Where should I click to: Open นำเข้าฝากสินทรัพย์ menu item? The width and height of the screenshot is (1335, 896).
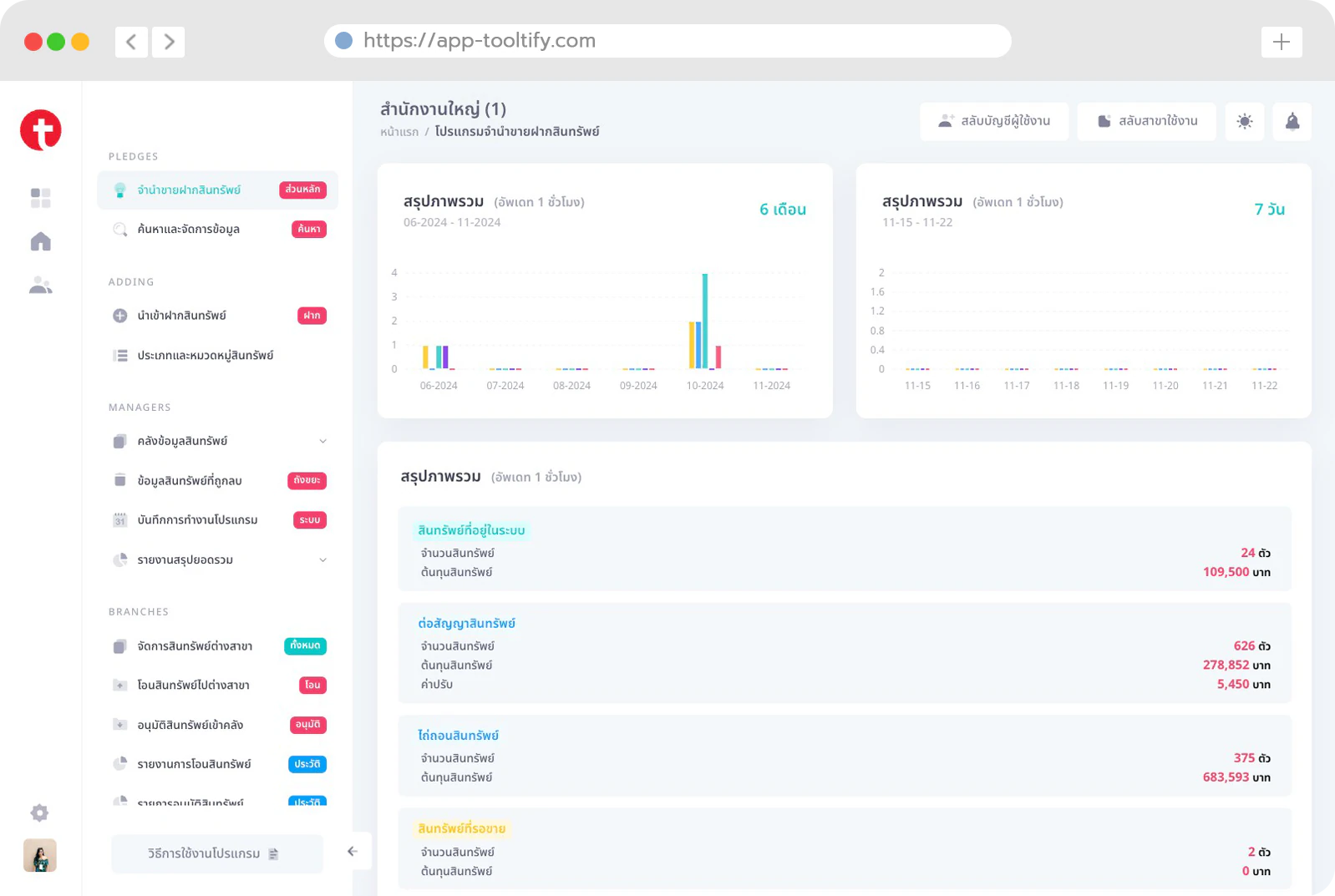pos(218,316)
